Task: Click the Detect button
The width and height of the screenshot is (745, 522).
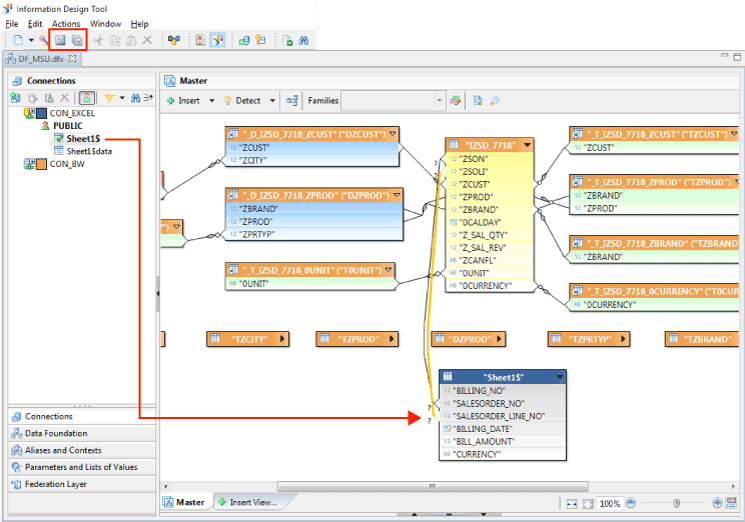Action: tap(243, 100)
